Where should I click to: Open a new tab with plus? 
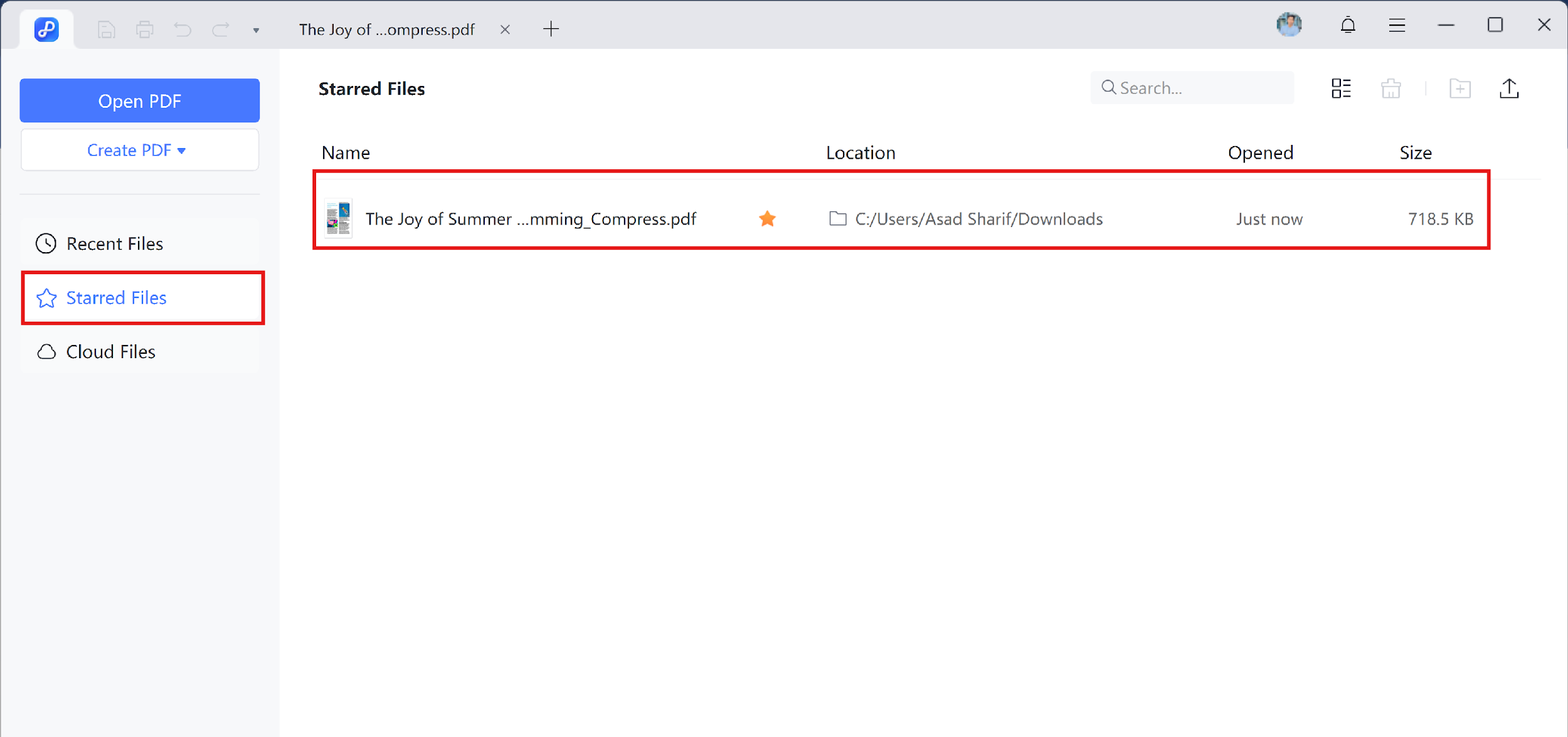(x=551, y=29)
